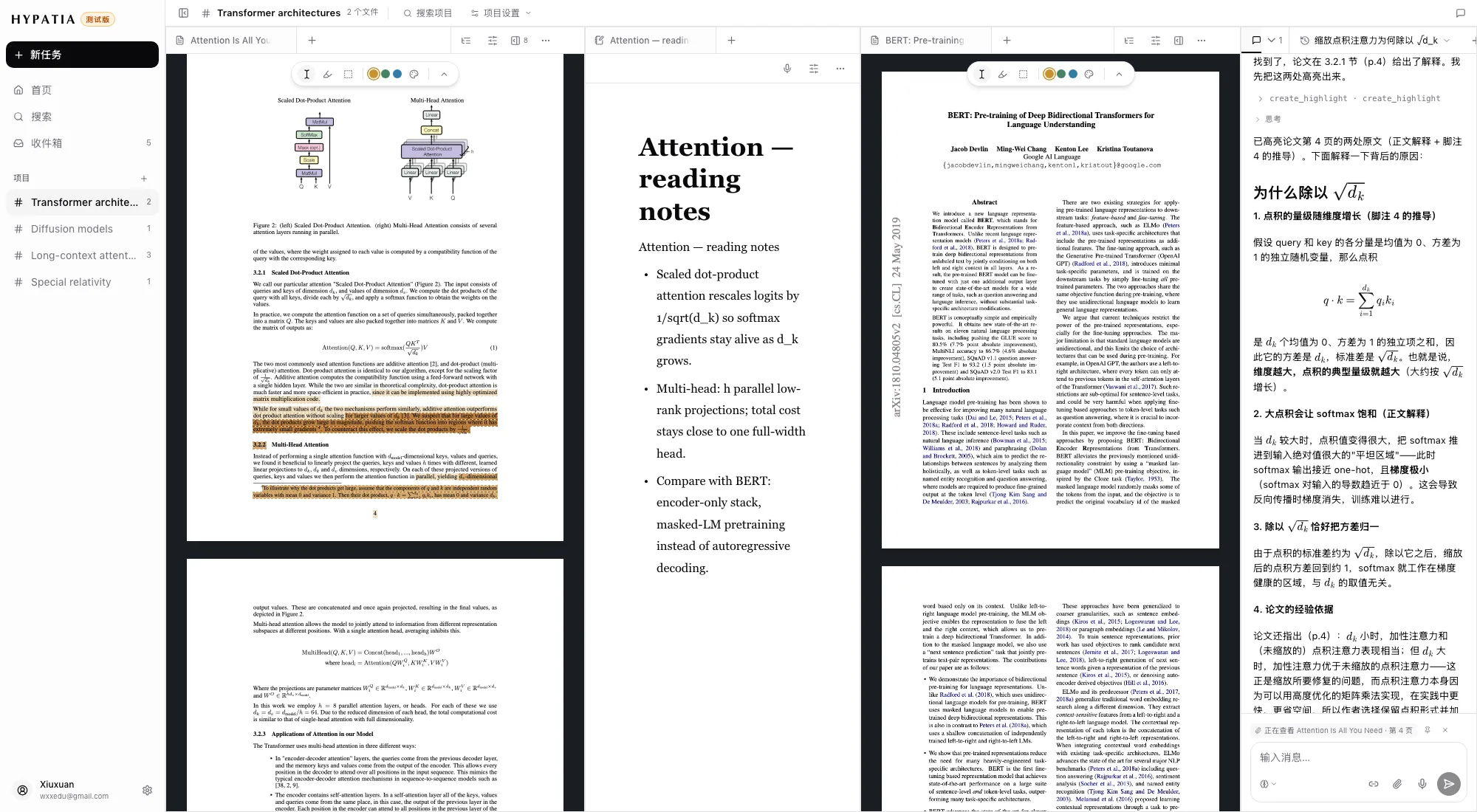Go to 首页 in the sidebar
1477x812 pixels.
coord(82,90)
